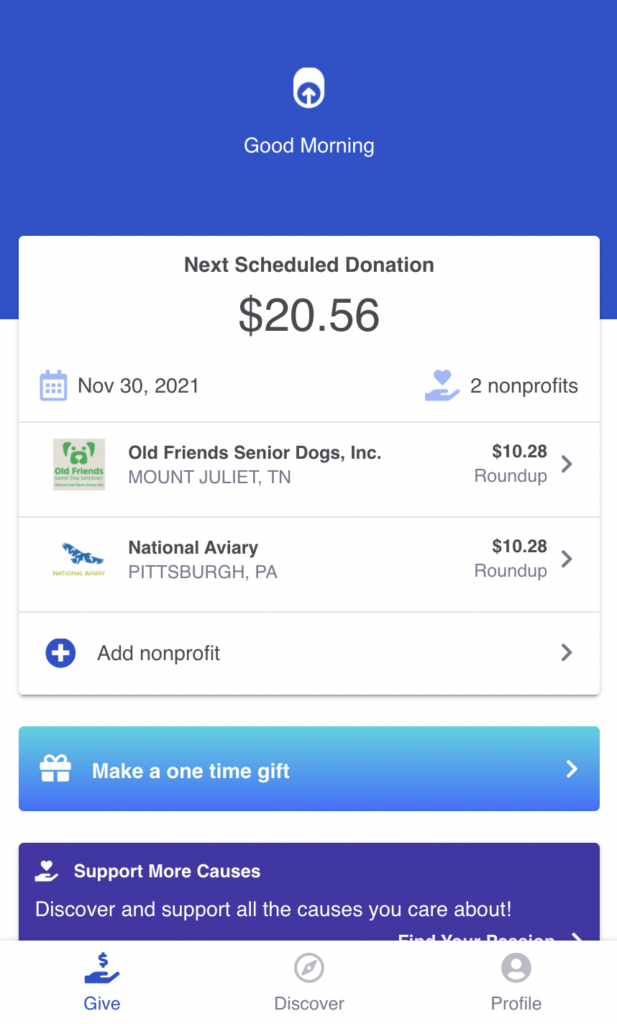Switch to the Discover tab label
The height and width of the screenshot is (1024, 617).
tap(309, 1003)
